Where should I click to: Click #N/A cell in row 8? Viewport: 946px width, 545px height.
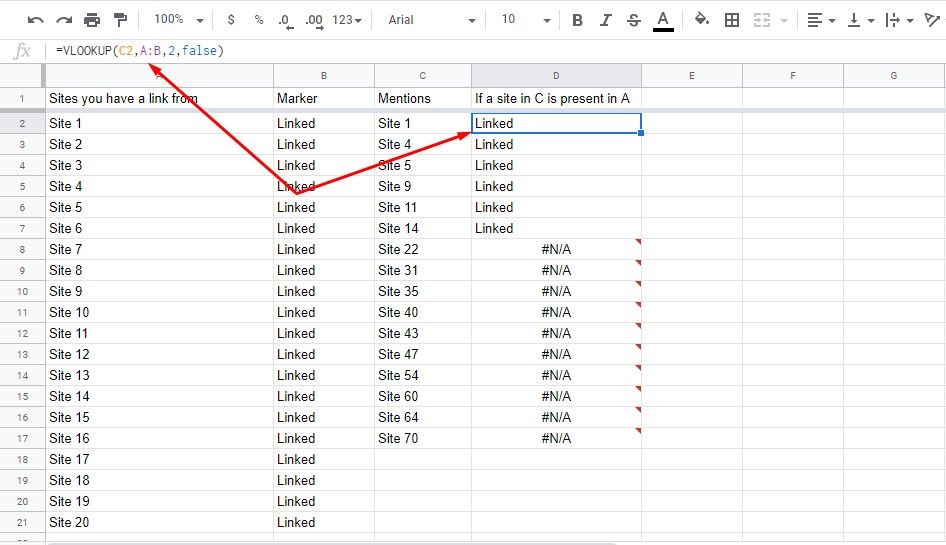click(556, 249)
